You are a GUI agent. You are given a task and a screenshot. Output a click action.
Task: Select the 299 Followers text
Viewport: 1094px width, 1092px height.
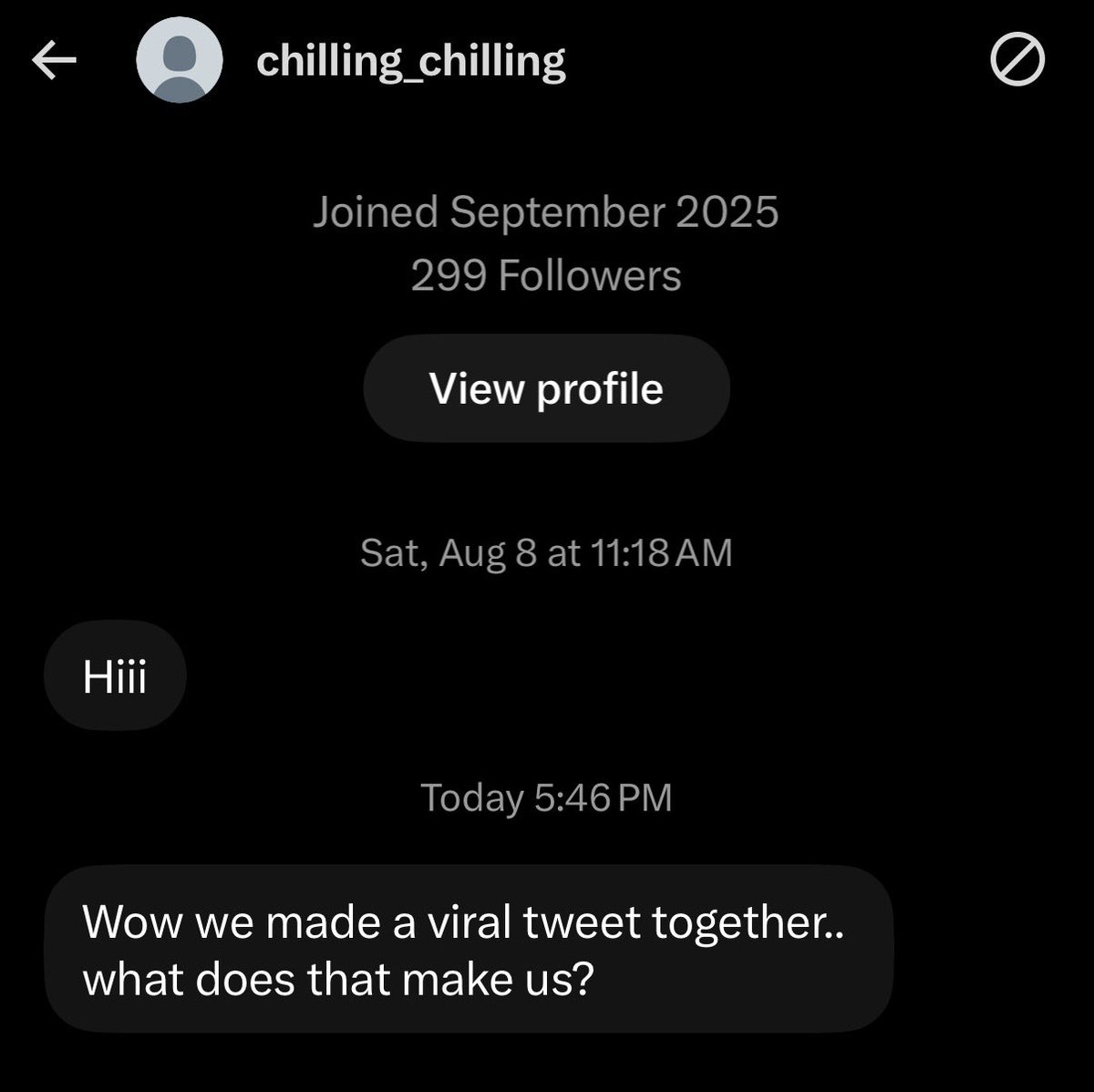click(546, 275)
